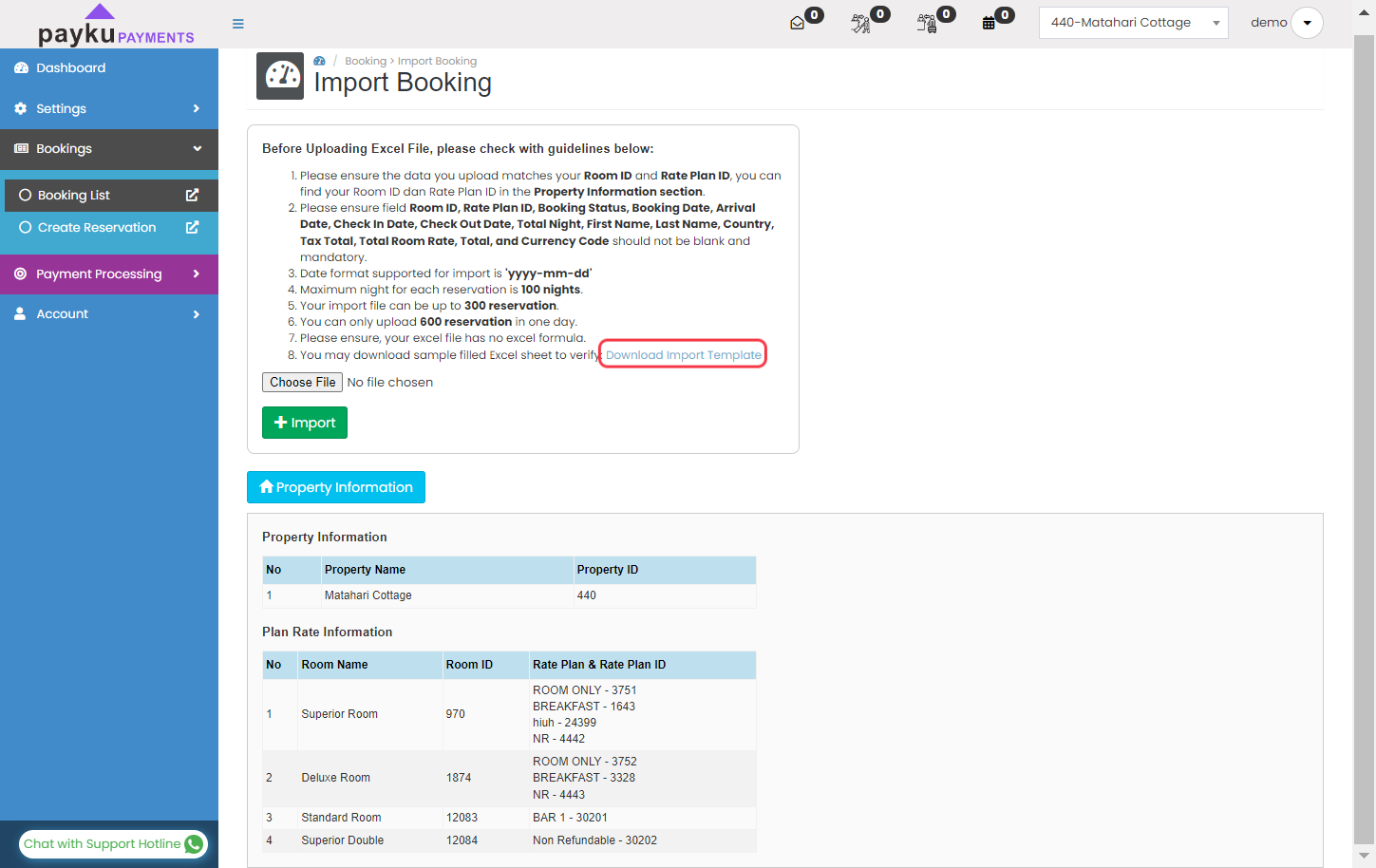Image resolution: width=1376 pixels, height=868 pixels.
Task: Click 'NR - 4443' rate plan
Action: coord(558,795)
